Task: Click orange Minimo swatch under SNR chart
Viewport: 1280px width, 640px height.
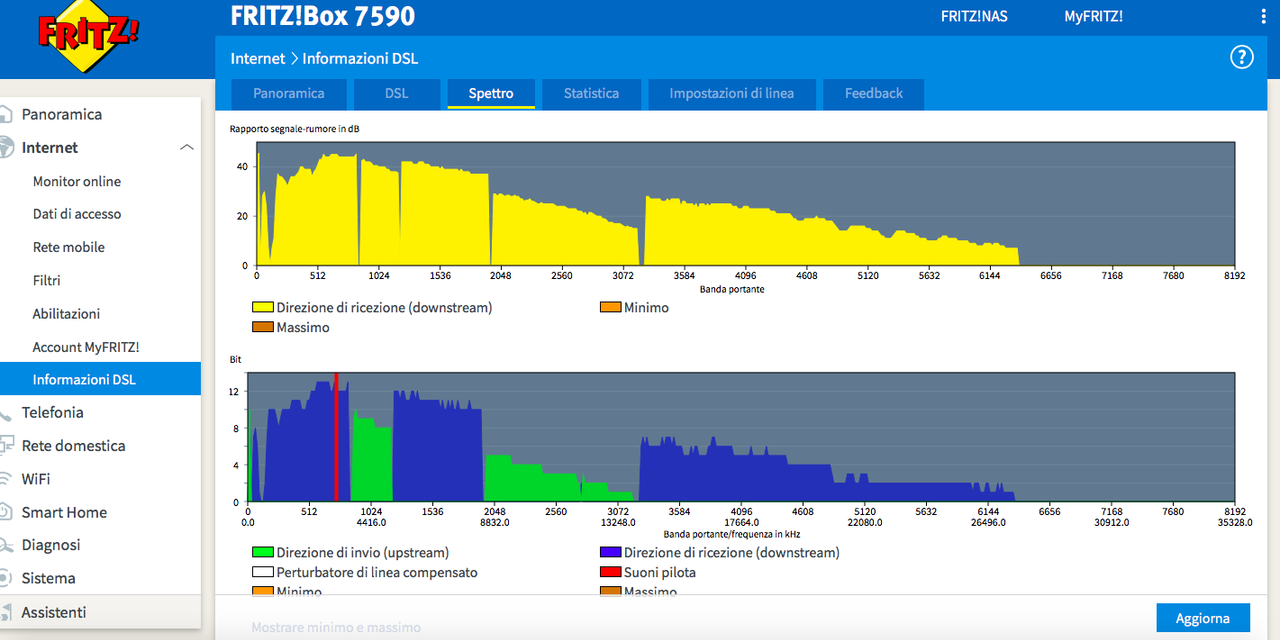Action: point(610,308)
